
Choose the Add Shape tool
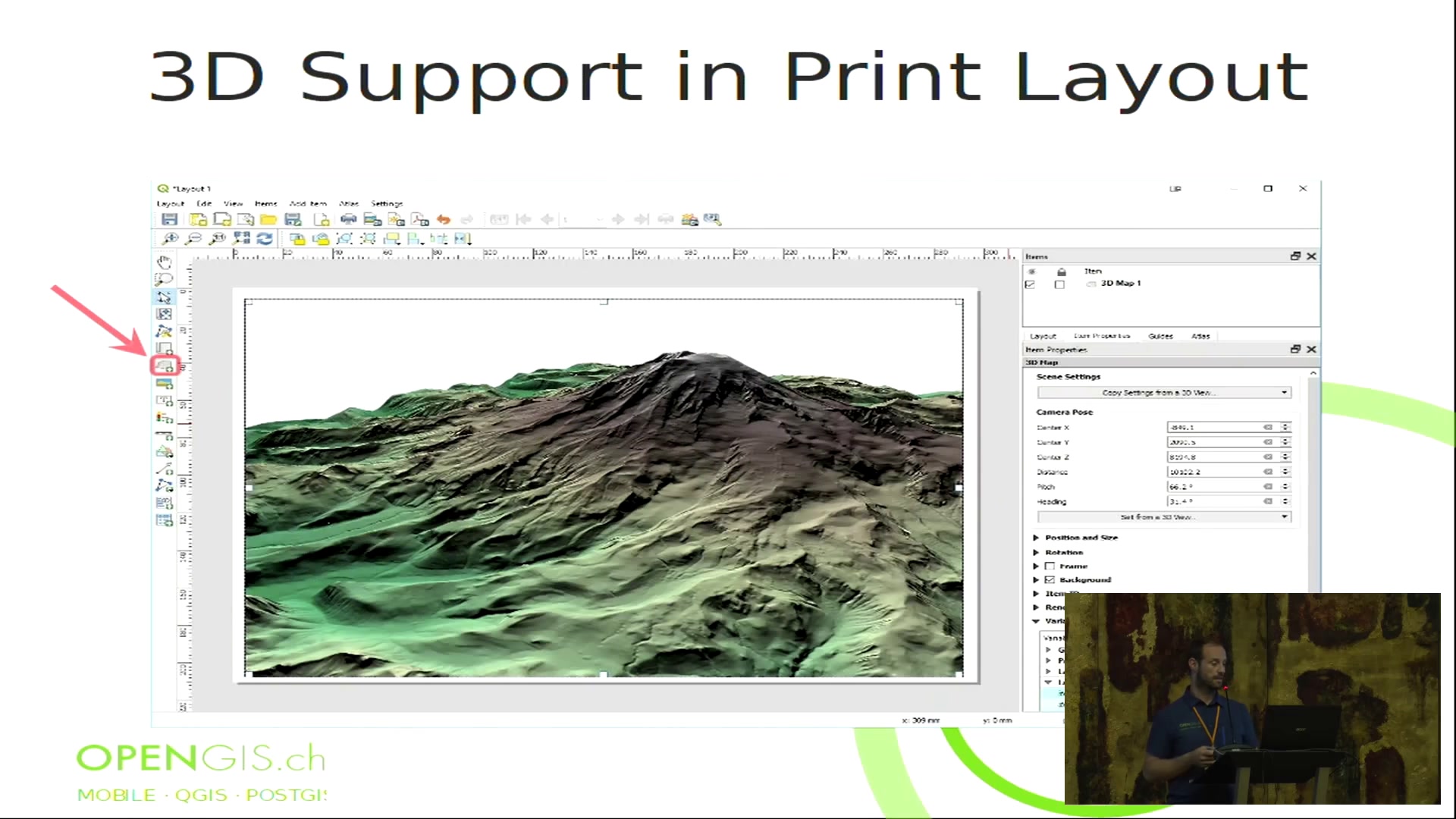pyautogui.click(x=164, y=452)
